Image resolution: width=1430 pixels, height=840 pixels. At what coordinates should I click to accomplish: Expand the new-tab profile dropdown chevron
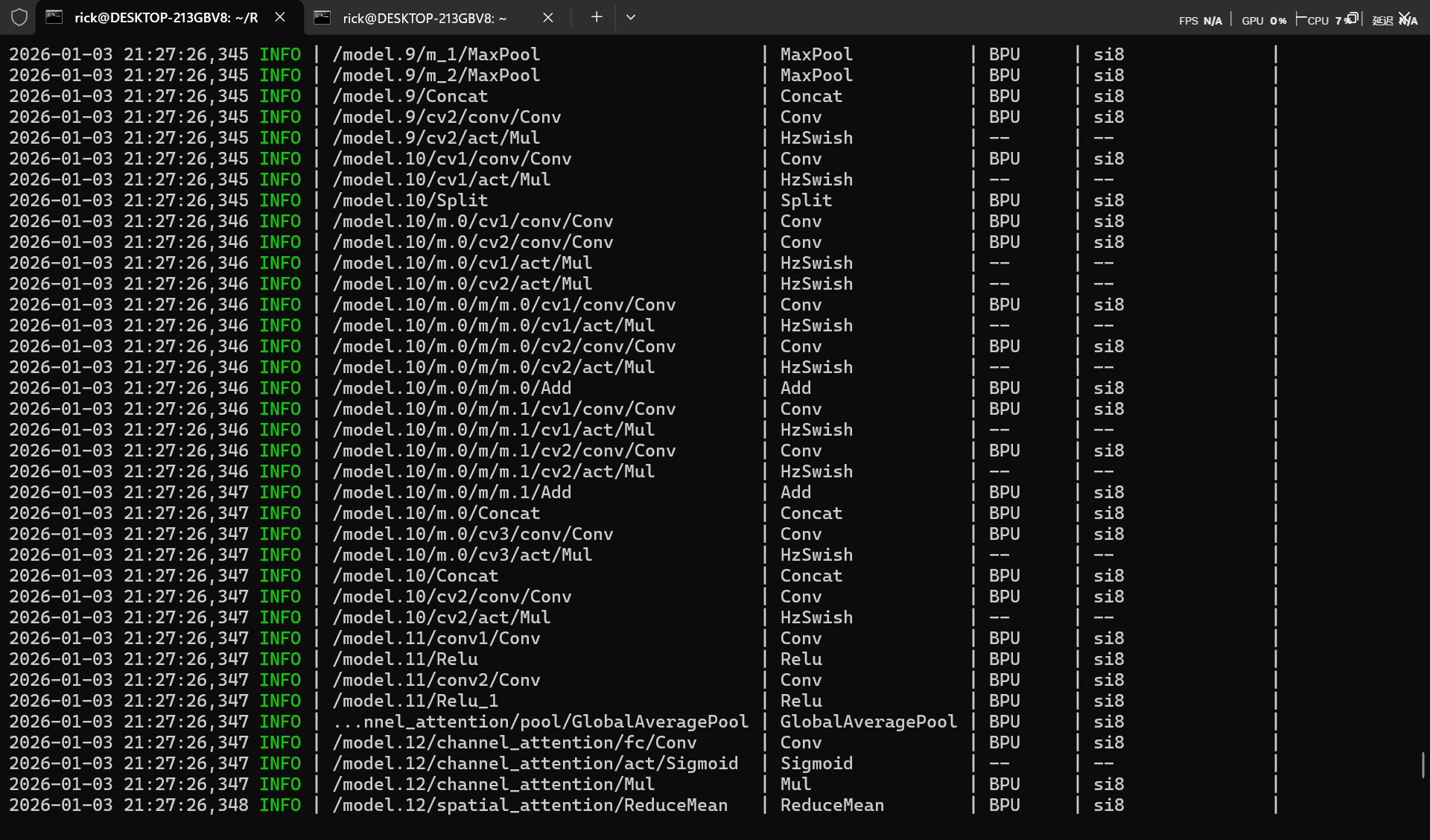click(x=630, y=17)
